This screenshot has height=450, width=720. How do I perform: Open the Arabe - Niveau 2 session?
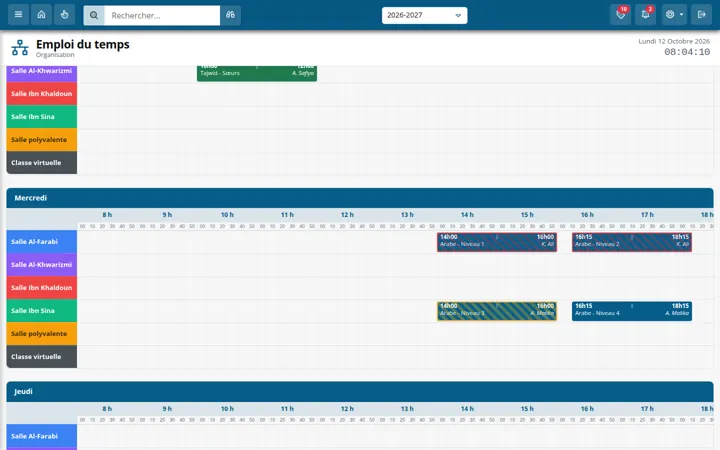point(632,242)
